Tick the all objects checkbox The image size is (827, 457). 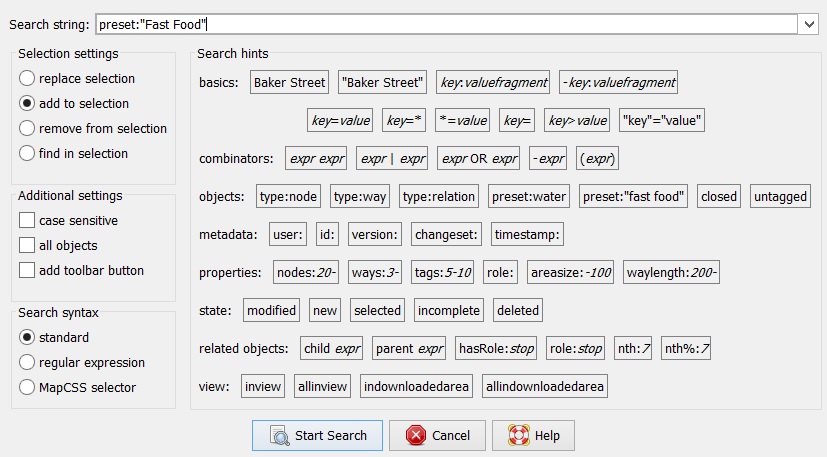27,245
